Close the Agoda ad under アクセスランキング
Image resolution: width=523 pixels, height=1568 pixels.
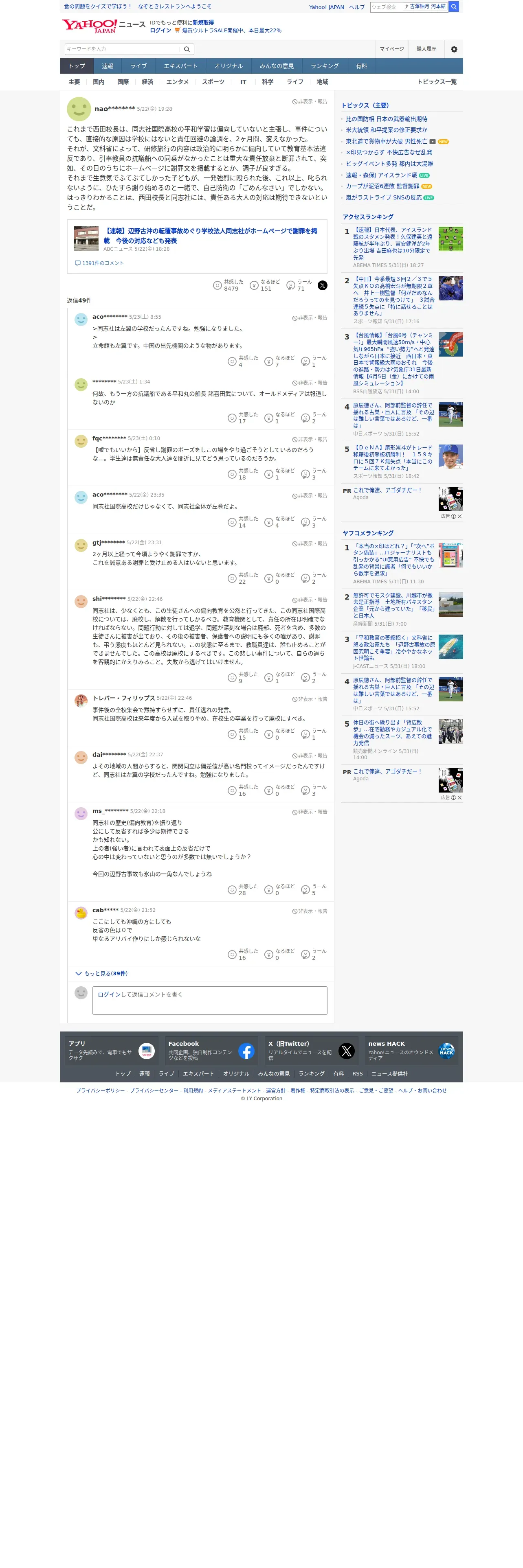(x=460, y=516)
